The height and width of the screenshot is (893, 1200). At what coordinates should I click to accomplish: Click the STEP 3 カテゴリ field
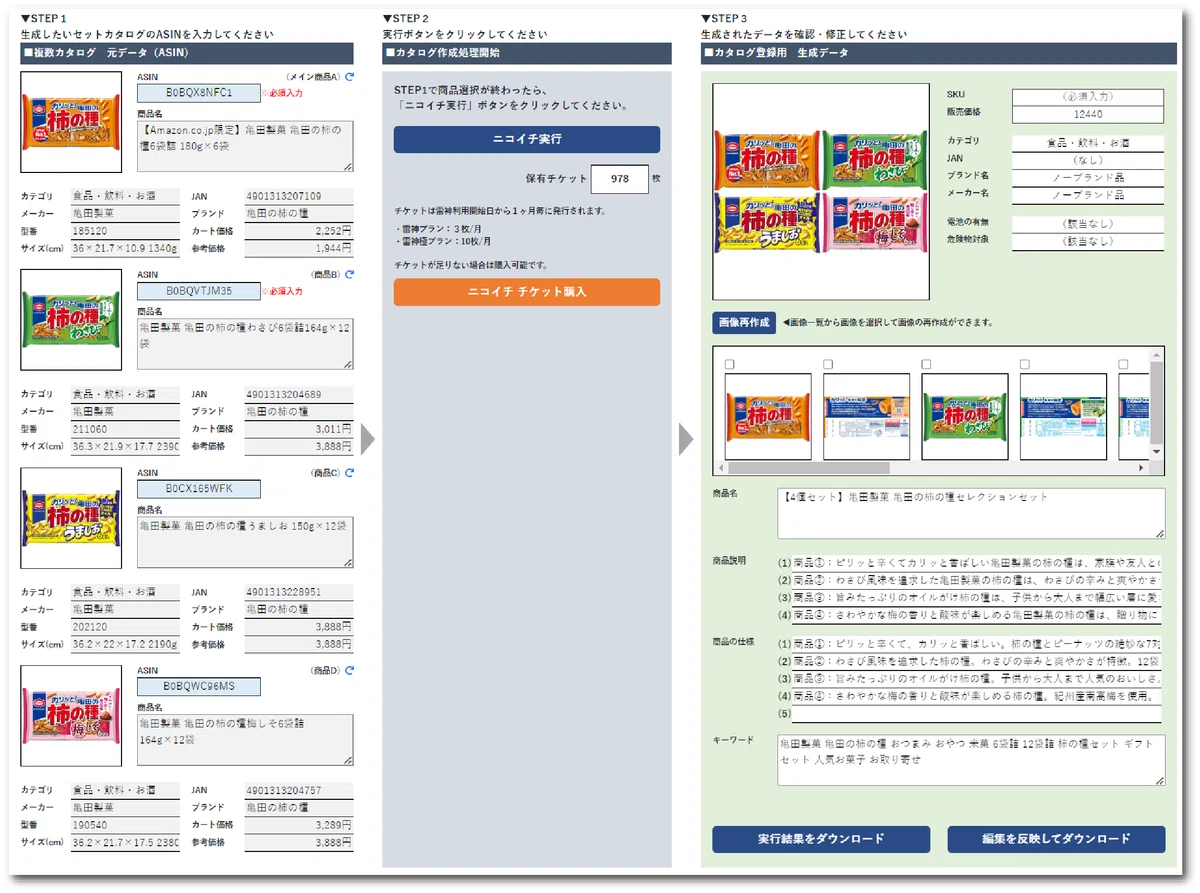[1088, 143]
